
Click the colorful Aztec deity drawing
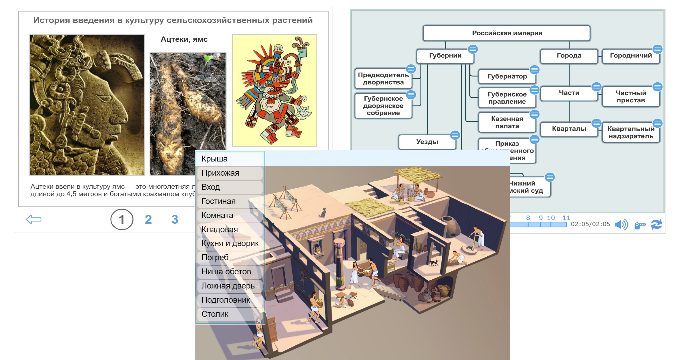tap(274, 90)
